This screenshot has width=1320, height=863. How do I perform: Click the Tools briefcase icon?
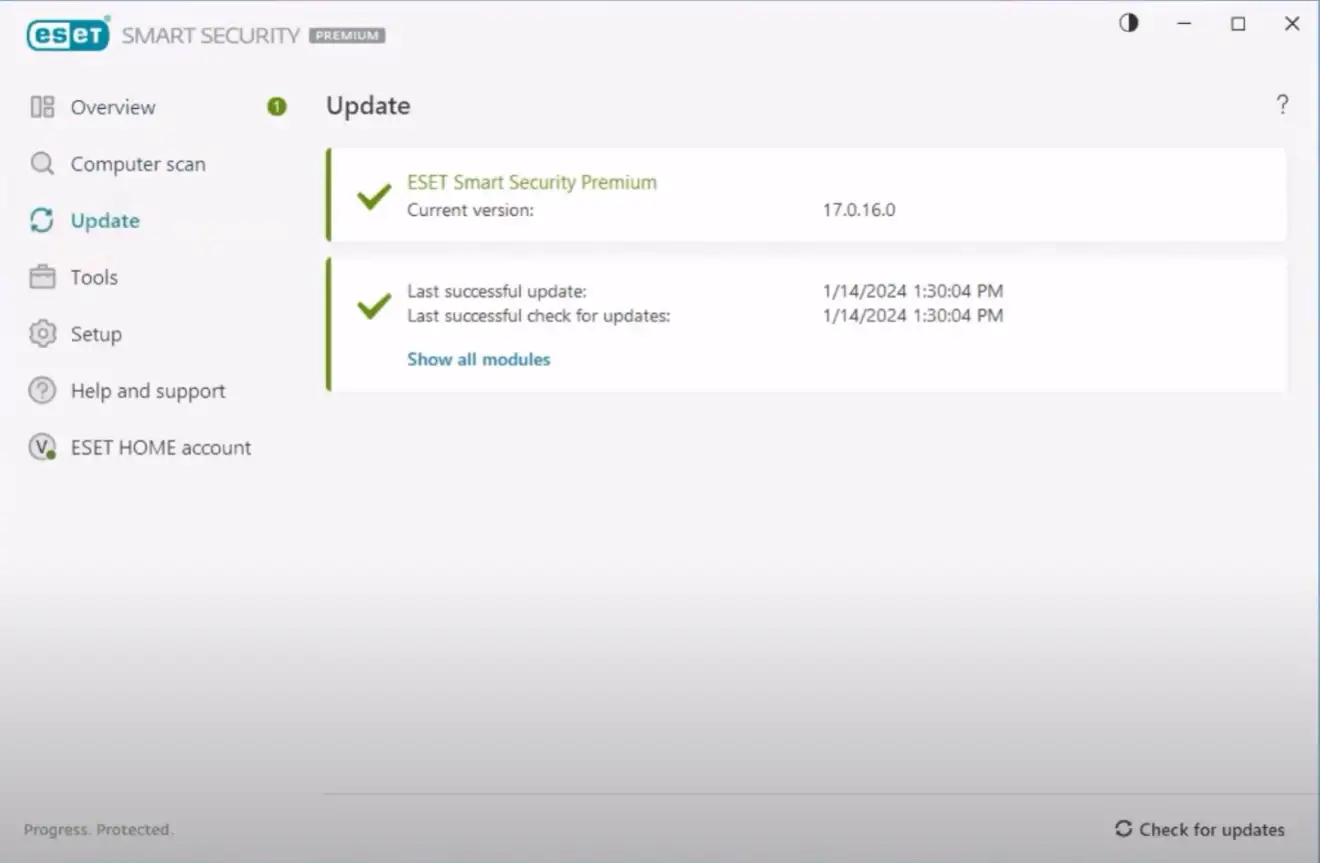point(42,277)
